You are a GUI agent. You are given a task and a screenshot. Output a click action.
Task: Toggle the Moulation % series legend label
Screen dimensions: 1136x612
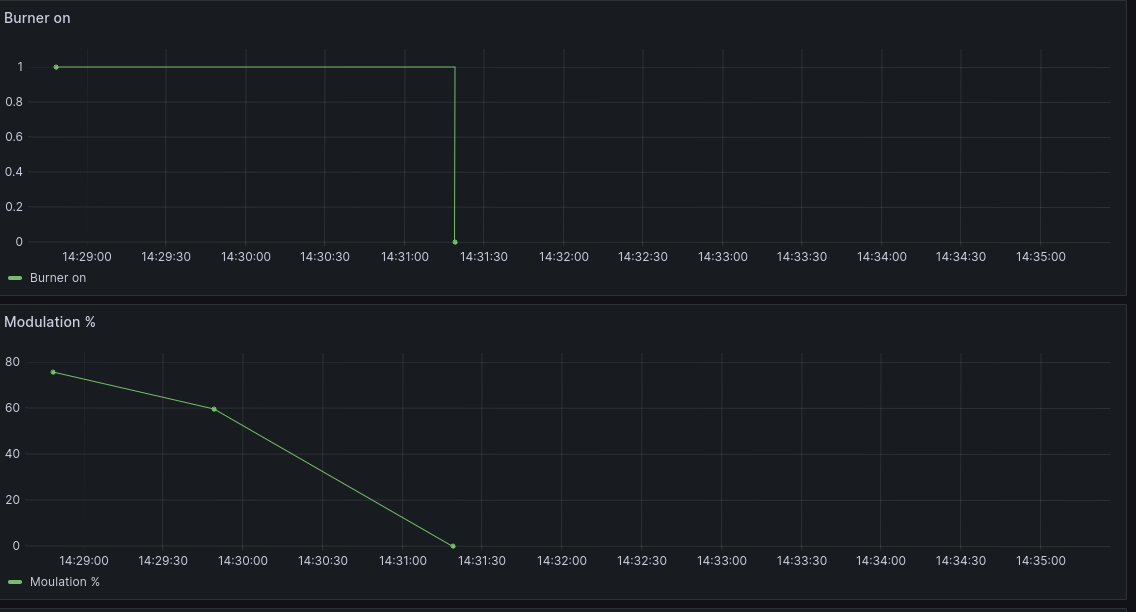coord(65,582)
